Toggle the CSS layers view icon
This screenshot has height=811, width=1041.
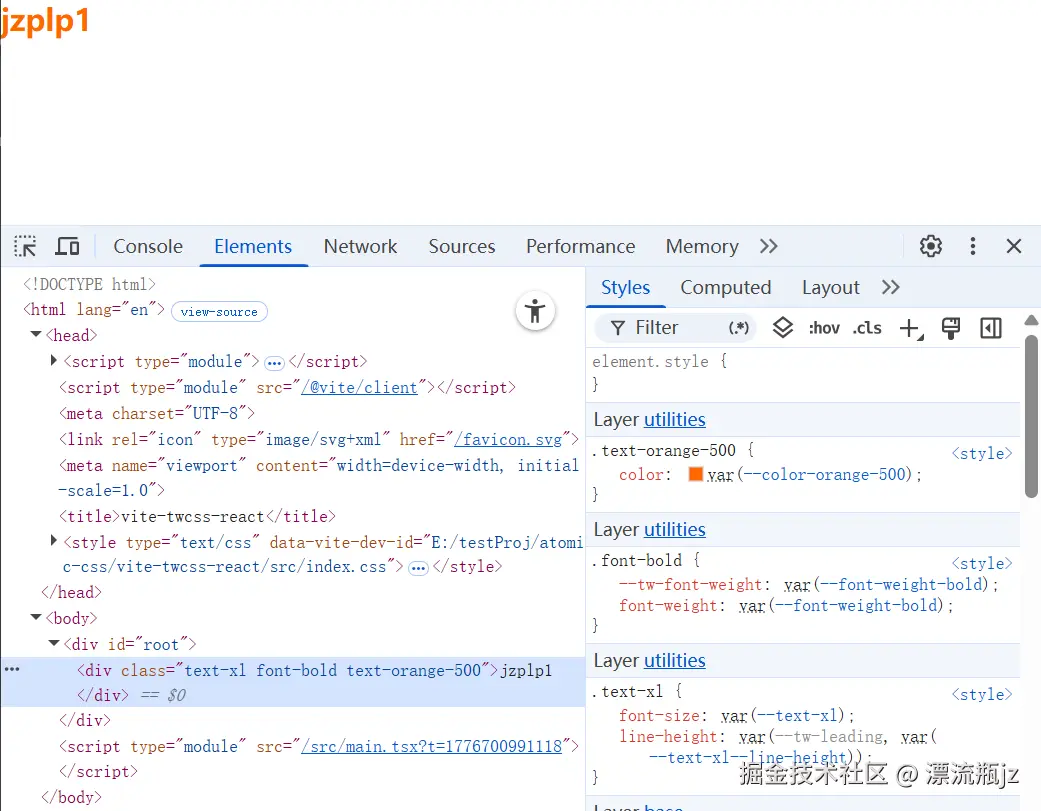click(783, 328)
